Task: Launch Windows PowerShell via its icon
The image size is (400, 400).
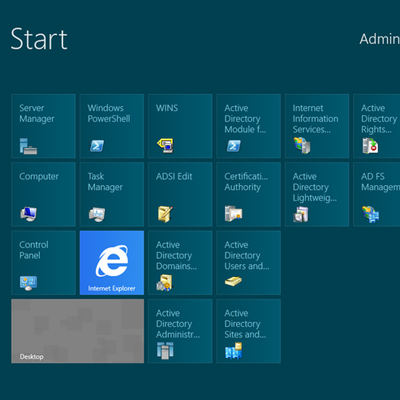Action: pyautogui.click(x=97, y=146)
